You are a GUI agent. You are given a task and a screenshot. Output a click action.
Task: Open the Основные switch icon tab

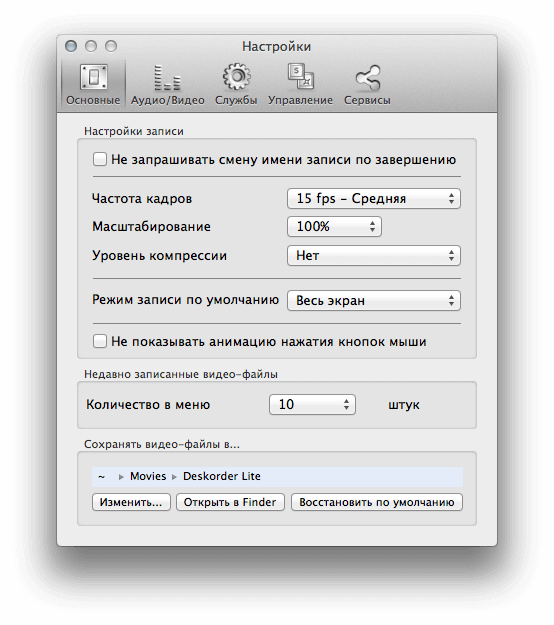pos(94,77)
